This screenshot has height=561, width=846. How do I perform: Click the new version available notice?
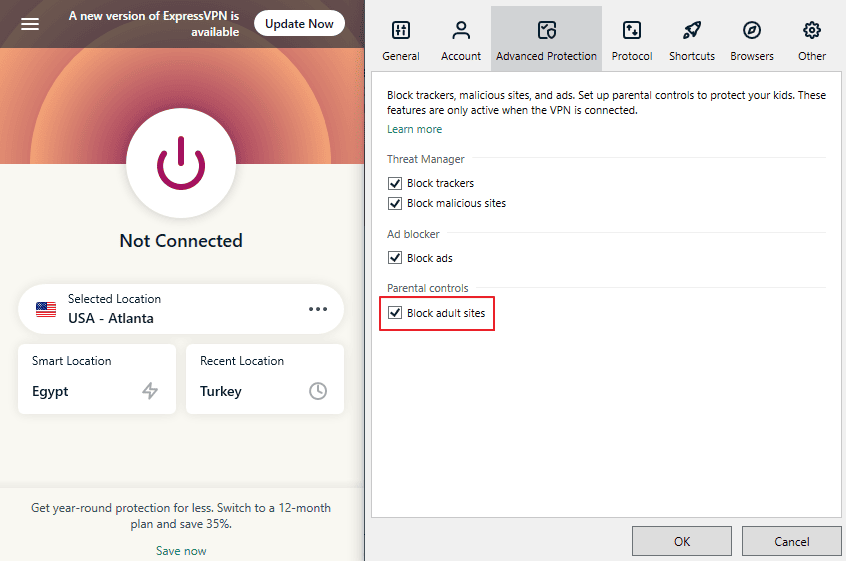154,24
